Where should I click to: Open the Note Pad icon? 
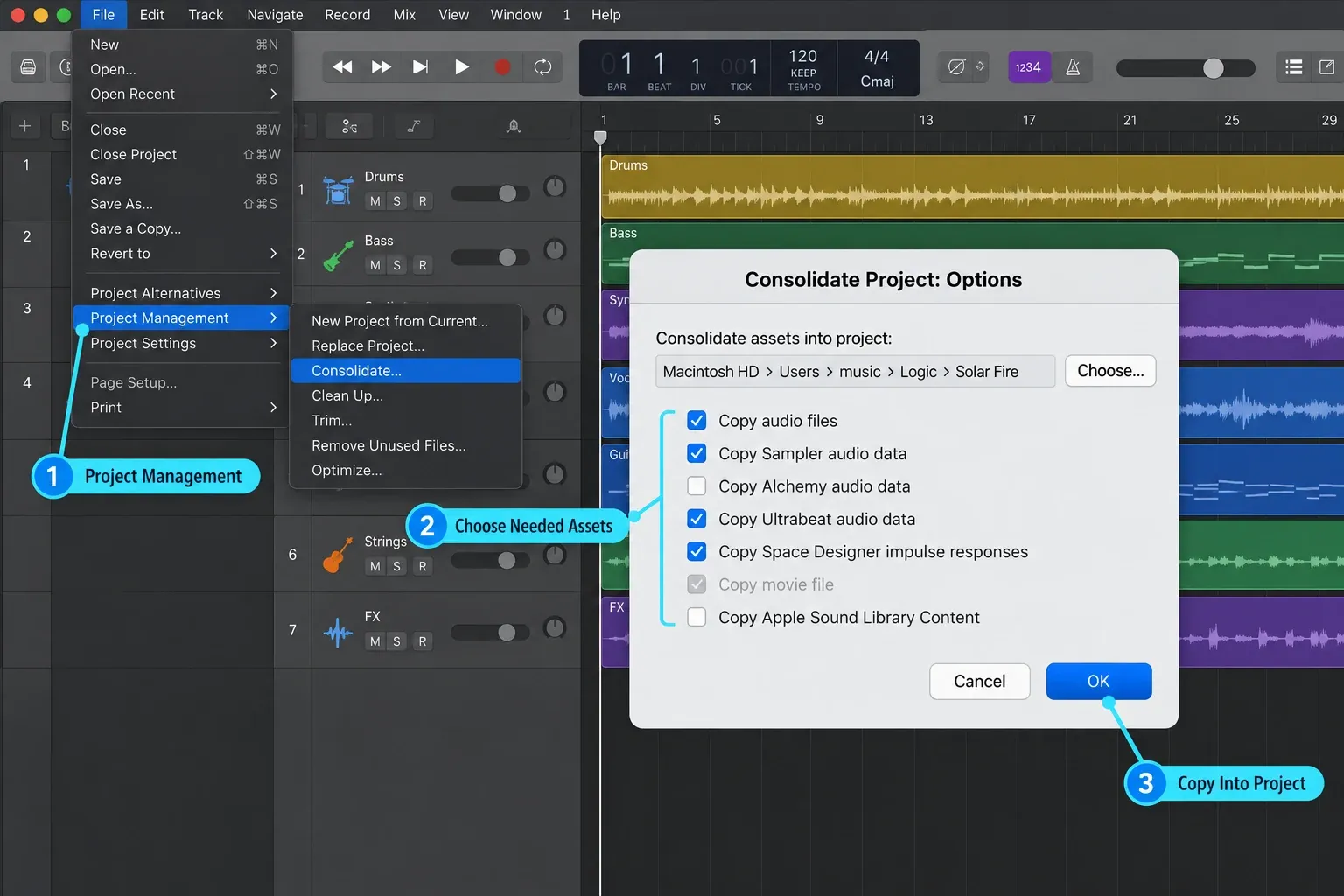coord(1326,67)
